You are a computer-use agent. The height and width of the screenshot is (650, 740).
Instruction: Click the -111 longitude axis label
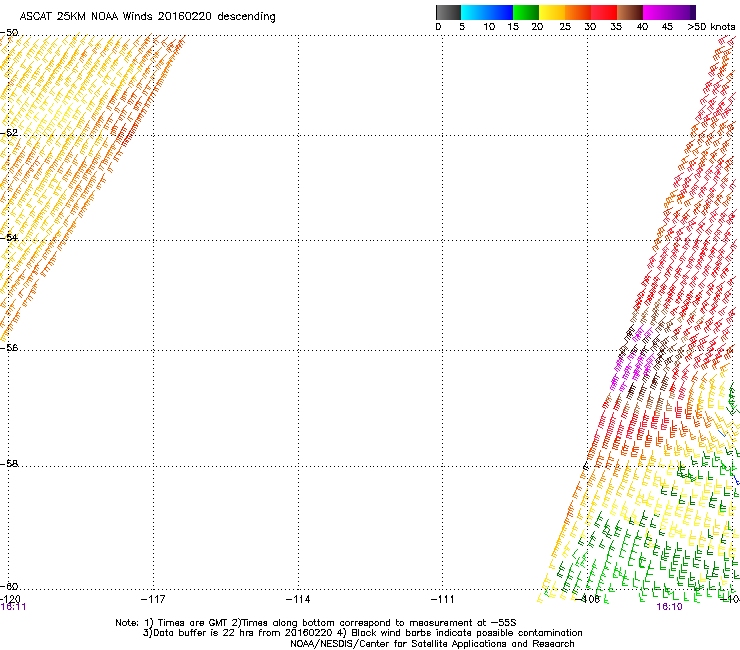pos(442,599)
